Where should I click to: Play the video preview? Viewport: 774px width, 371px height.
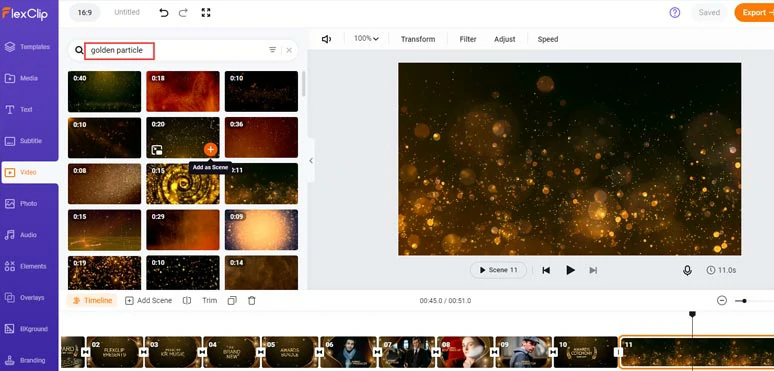coord(570,270)
